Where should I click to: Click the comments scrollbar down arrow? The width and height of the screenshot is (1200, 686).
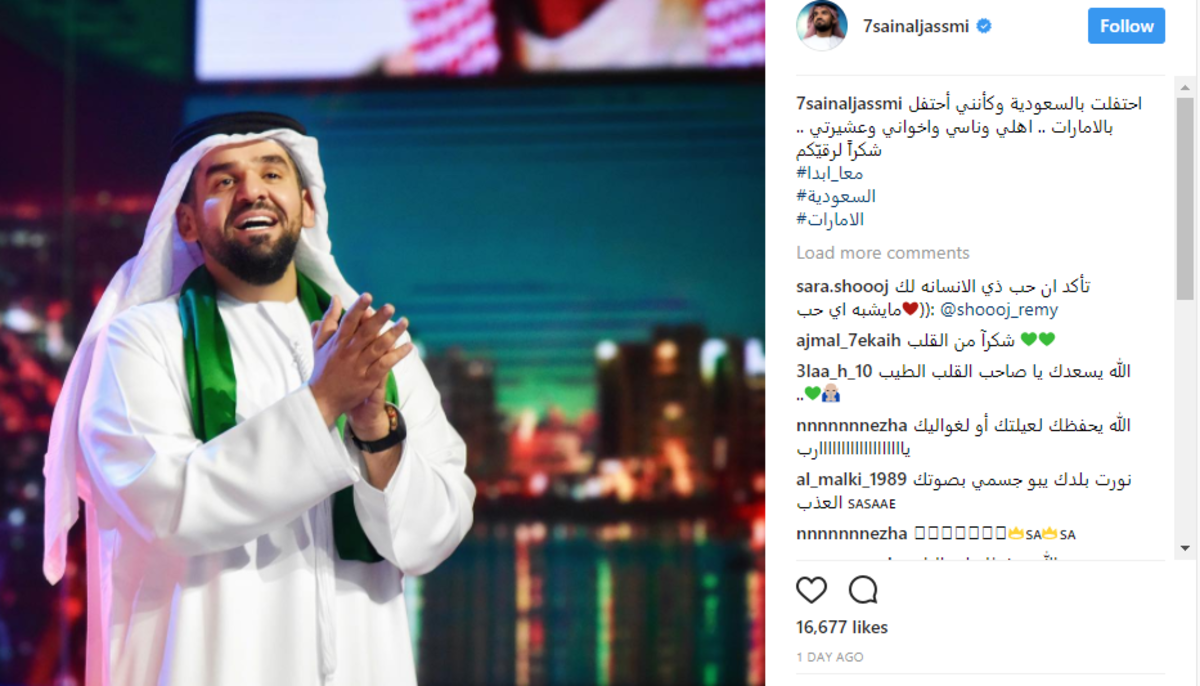pos(1185,548)
